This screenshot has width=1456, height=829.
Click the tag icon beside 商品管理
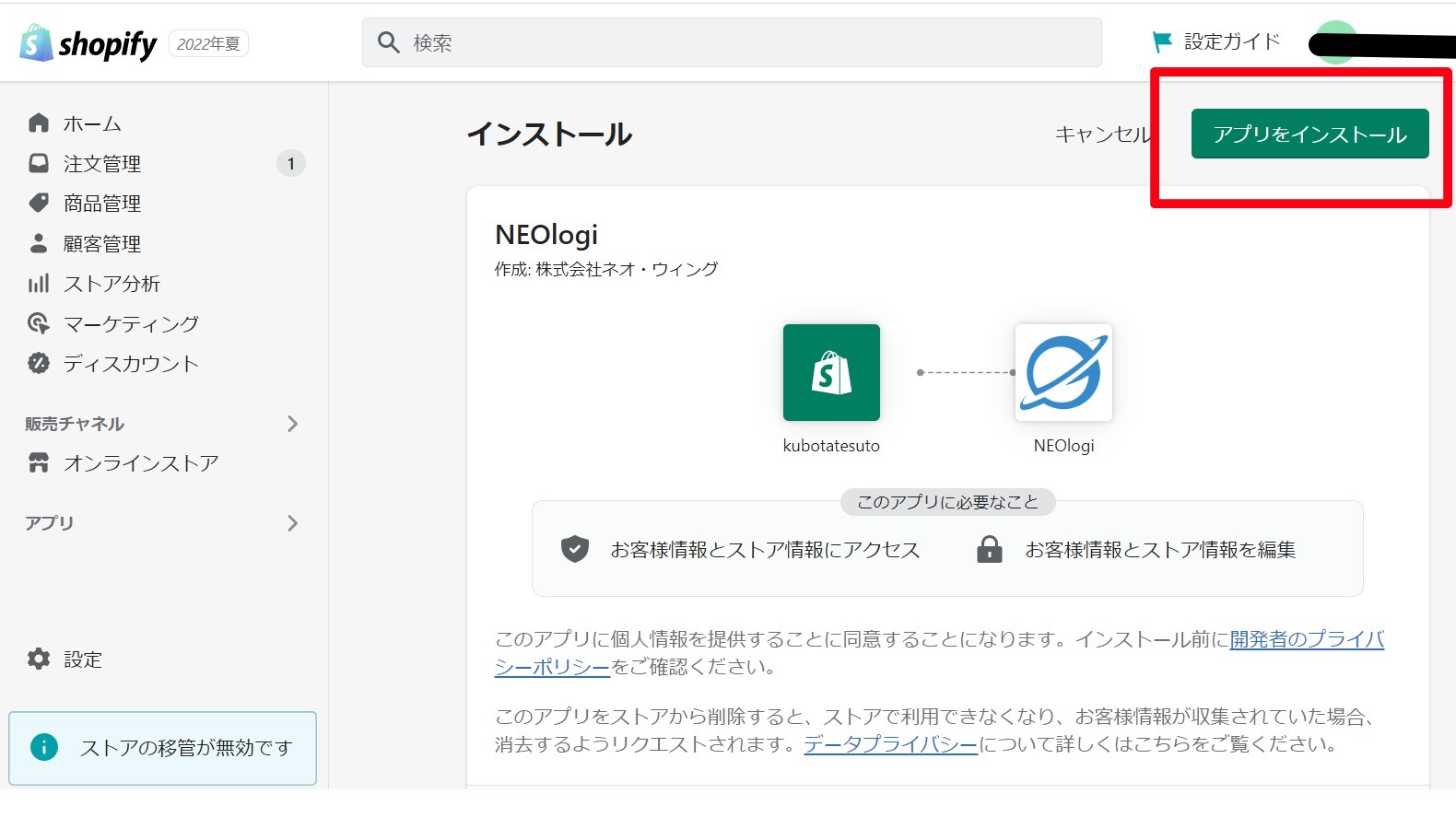(x=39, y=203)
